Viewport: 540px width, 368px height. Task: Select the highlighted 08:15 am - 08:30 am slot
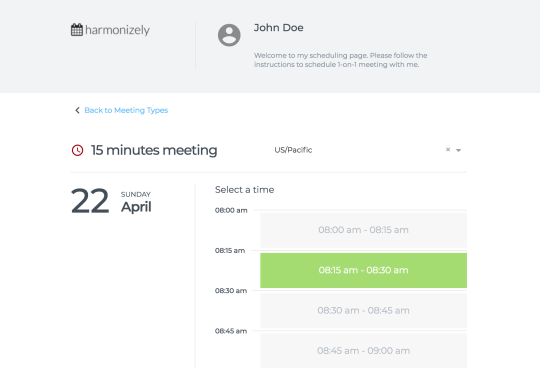click(x=363, y=270)
